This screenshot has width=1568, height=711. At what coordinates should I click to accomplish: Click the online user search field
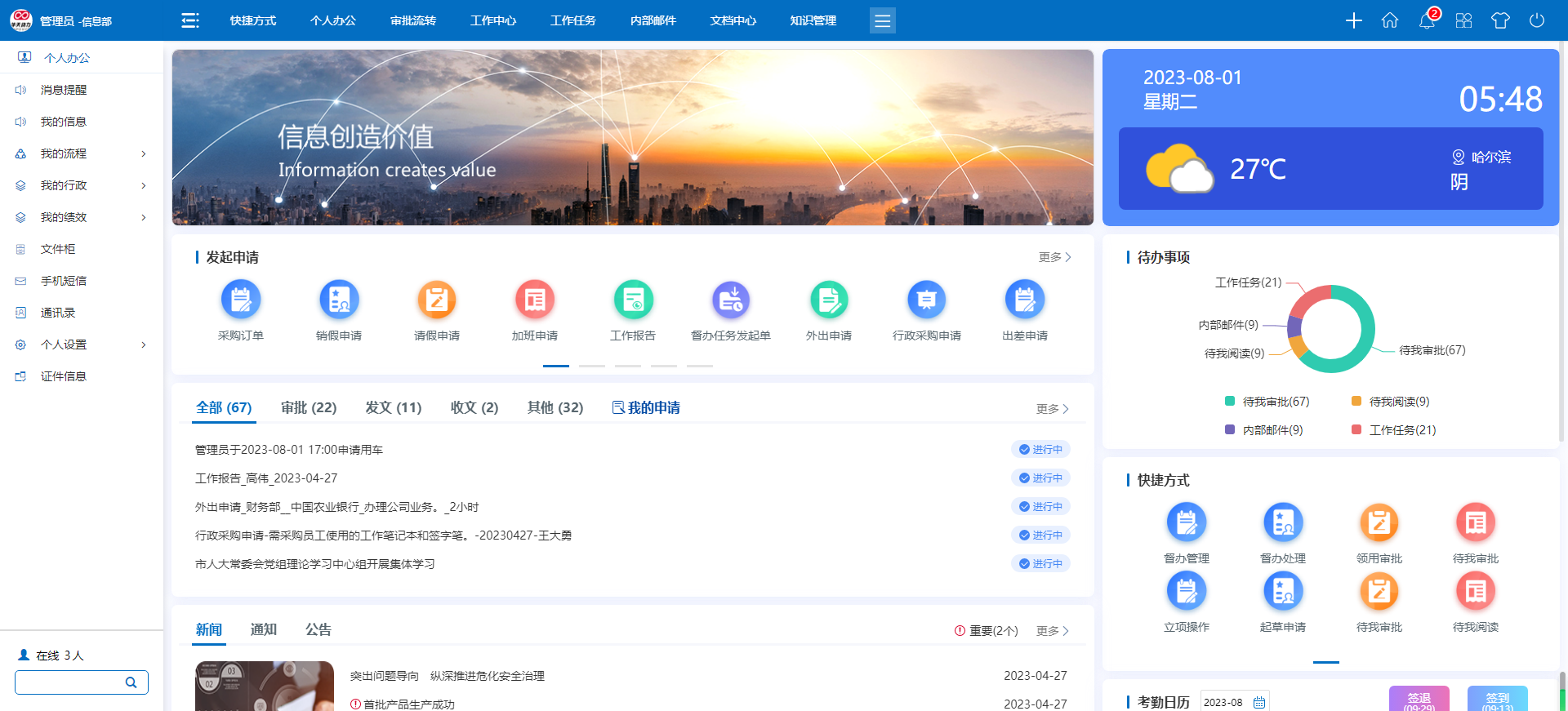tap(72, 682)
